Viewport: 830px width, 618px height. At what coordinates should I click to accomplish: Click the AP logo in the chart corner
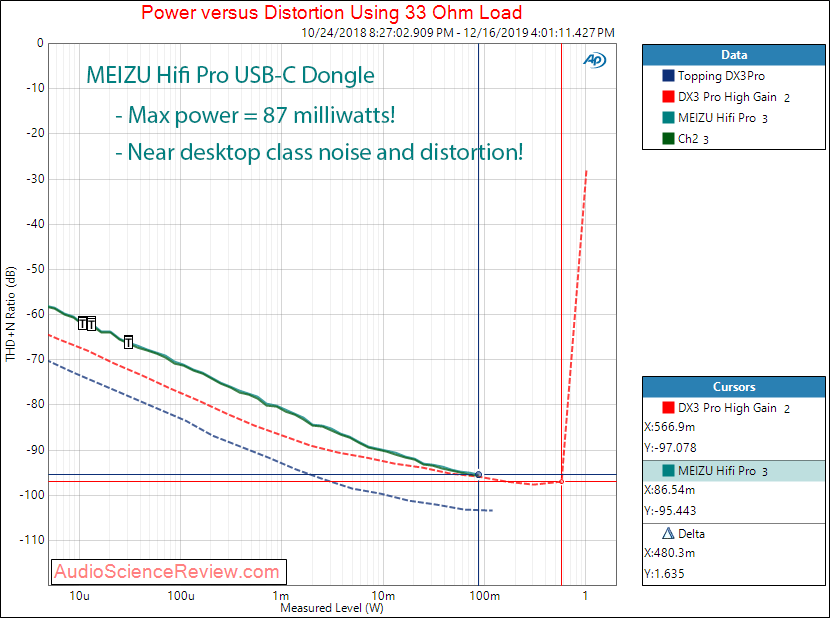pyautogui.click(x=594, y=60)
